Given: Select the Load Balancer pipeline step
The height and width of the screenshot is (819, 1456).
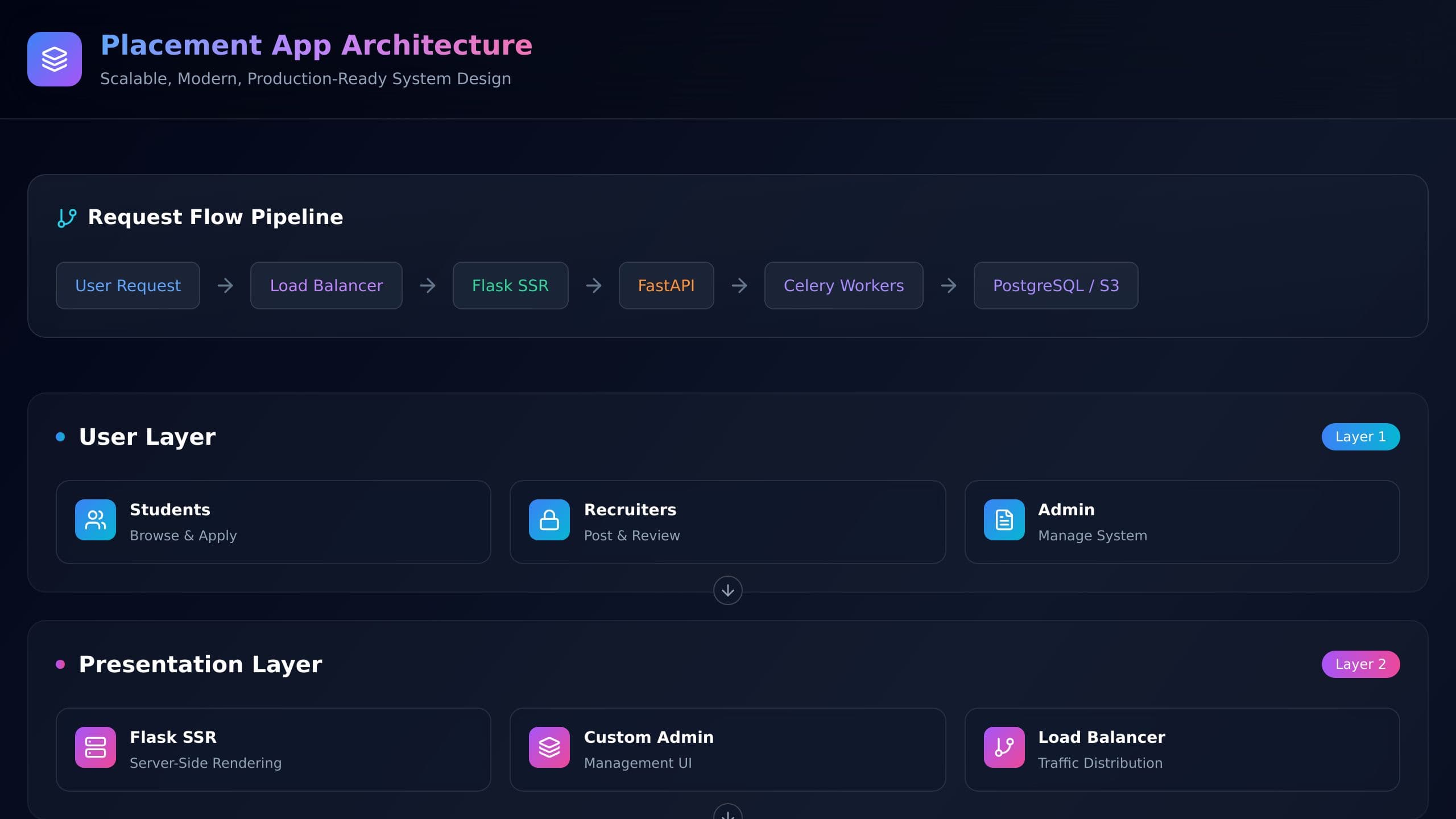Looking at the screenshot, I should (326, 286).
